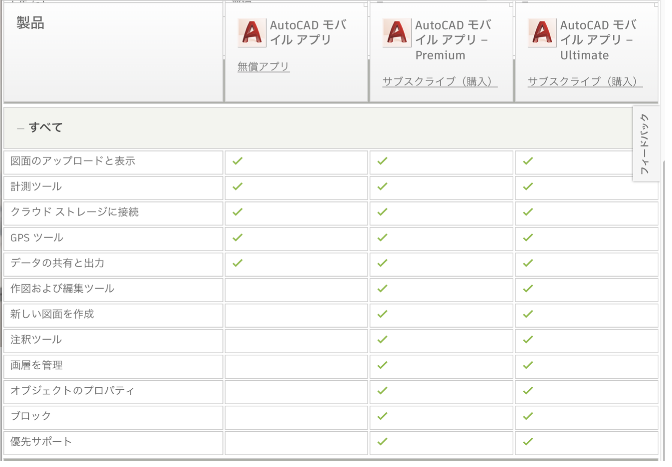Click the AutoCAD モバイル アプリ – Premium title
The height and width of the screenshot is (467, 672).
coord(453,40)
